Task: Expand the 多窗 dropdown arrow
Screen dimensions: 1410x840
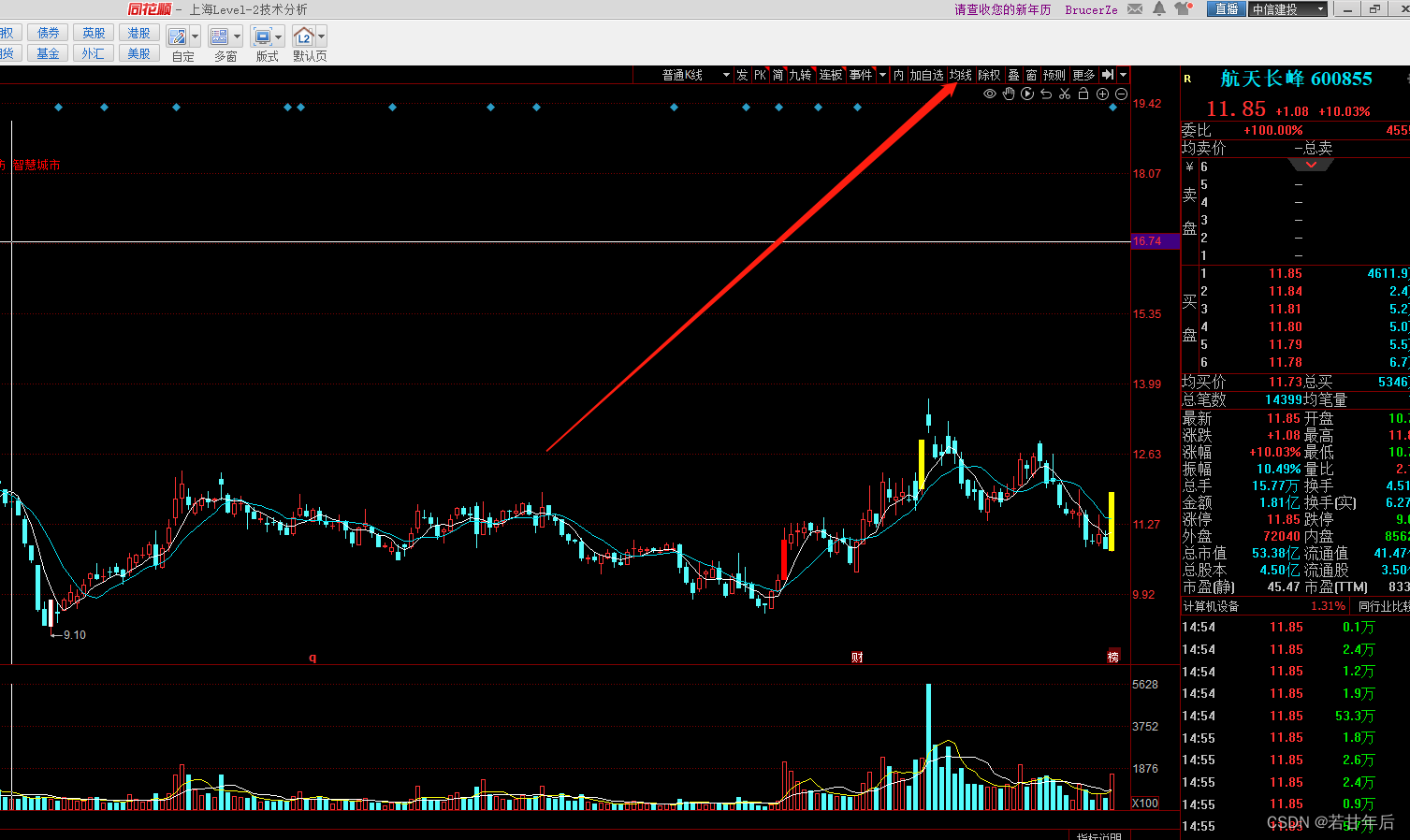Action: [x=237, y=36]
